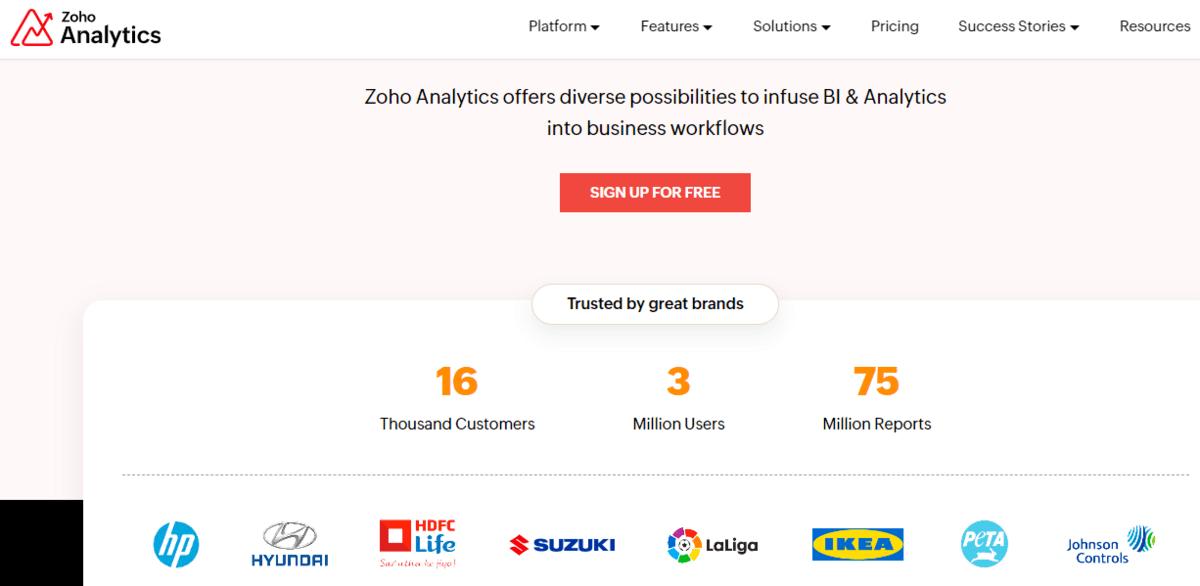Open the Resources menu item
Screen dimensions: 1200x586
(x=1155, y=27)
